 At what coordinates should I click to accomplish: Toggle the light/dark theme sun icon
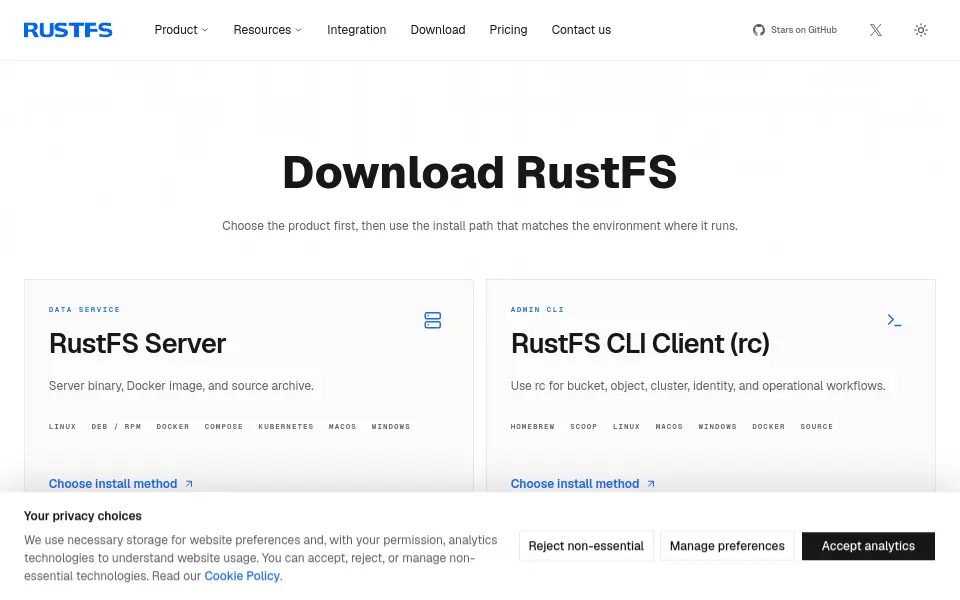[x=921, y=30]
